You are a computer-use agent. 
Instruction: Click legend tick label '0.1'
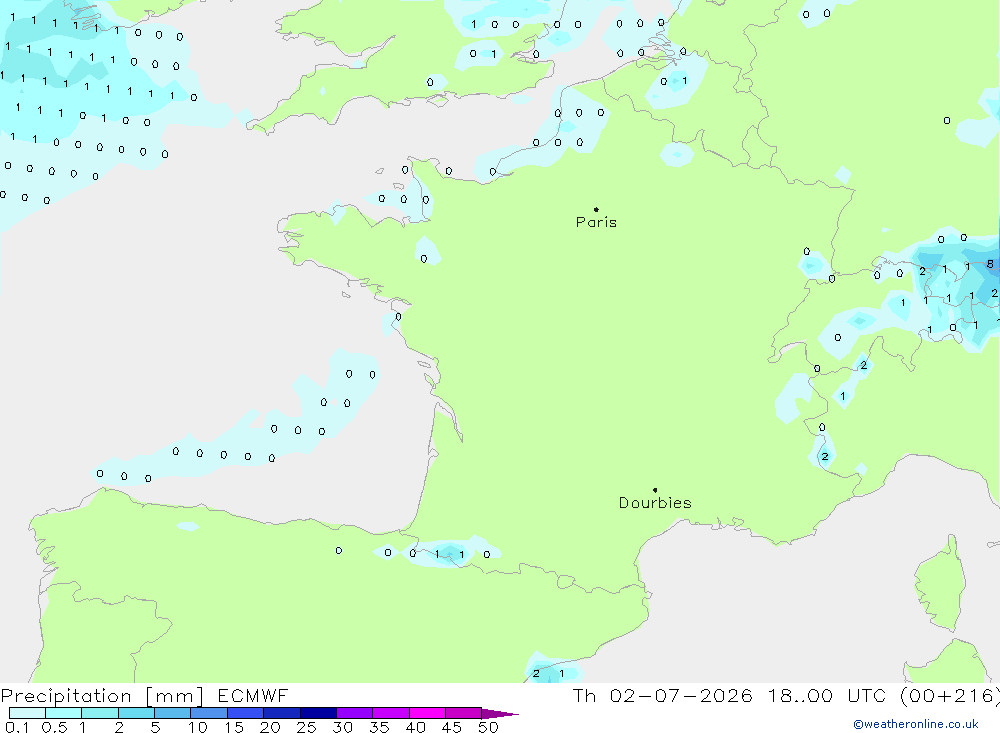(x=17, y=727)
